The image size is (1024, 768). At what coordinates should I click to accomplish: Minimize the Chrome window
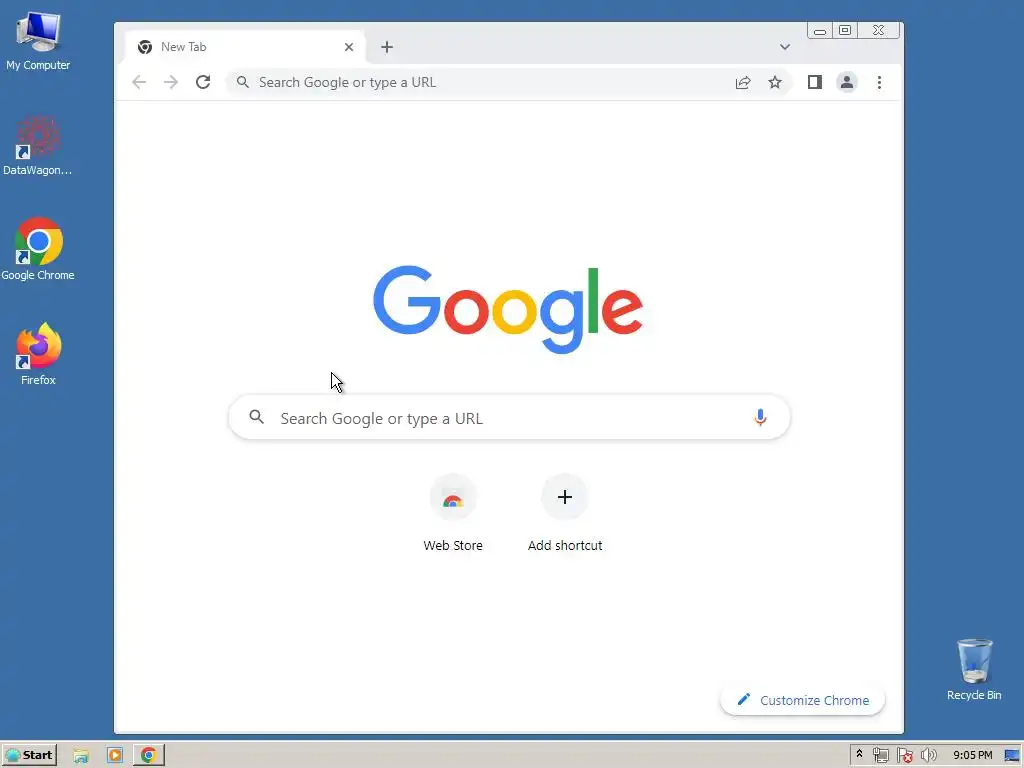[x=820, y=31]
